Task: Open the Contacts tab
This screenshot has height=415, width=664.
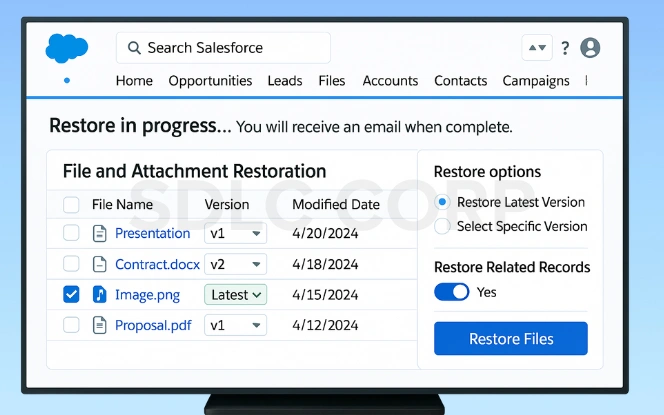Action: (x=461, y=81)
